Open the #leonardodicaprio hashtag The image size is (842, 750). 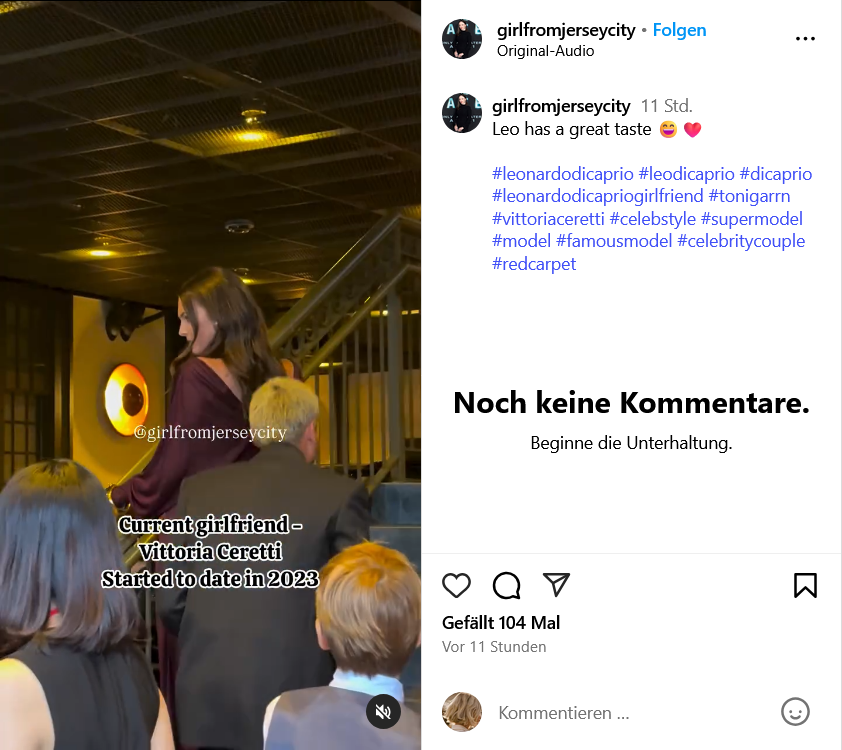(563, 174)
